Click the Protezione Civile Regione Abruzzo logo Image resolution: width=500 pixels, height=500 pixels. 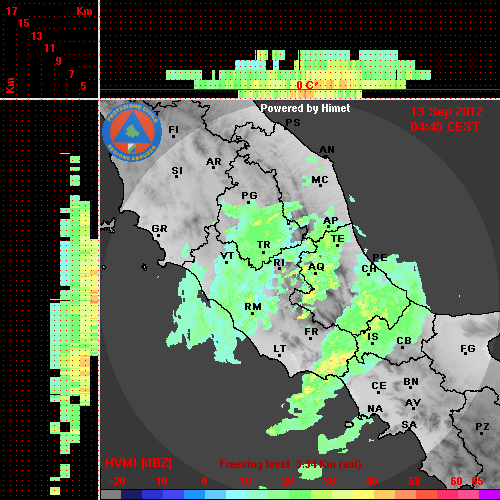[132, 132]
